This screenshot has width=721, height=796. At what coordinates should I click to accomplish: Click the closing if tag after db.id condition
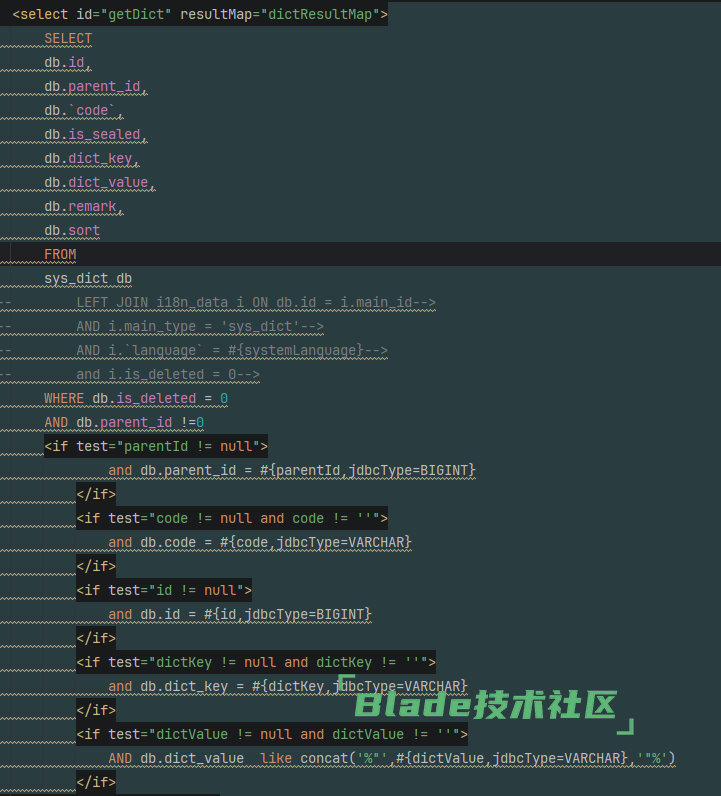[x=96, y=639]
